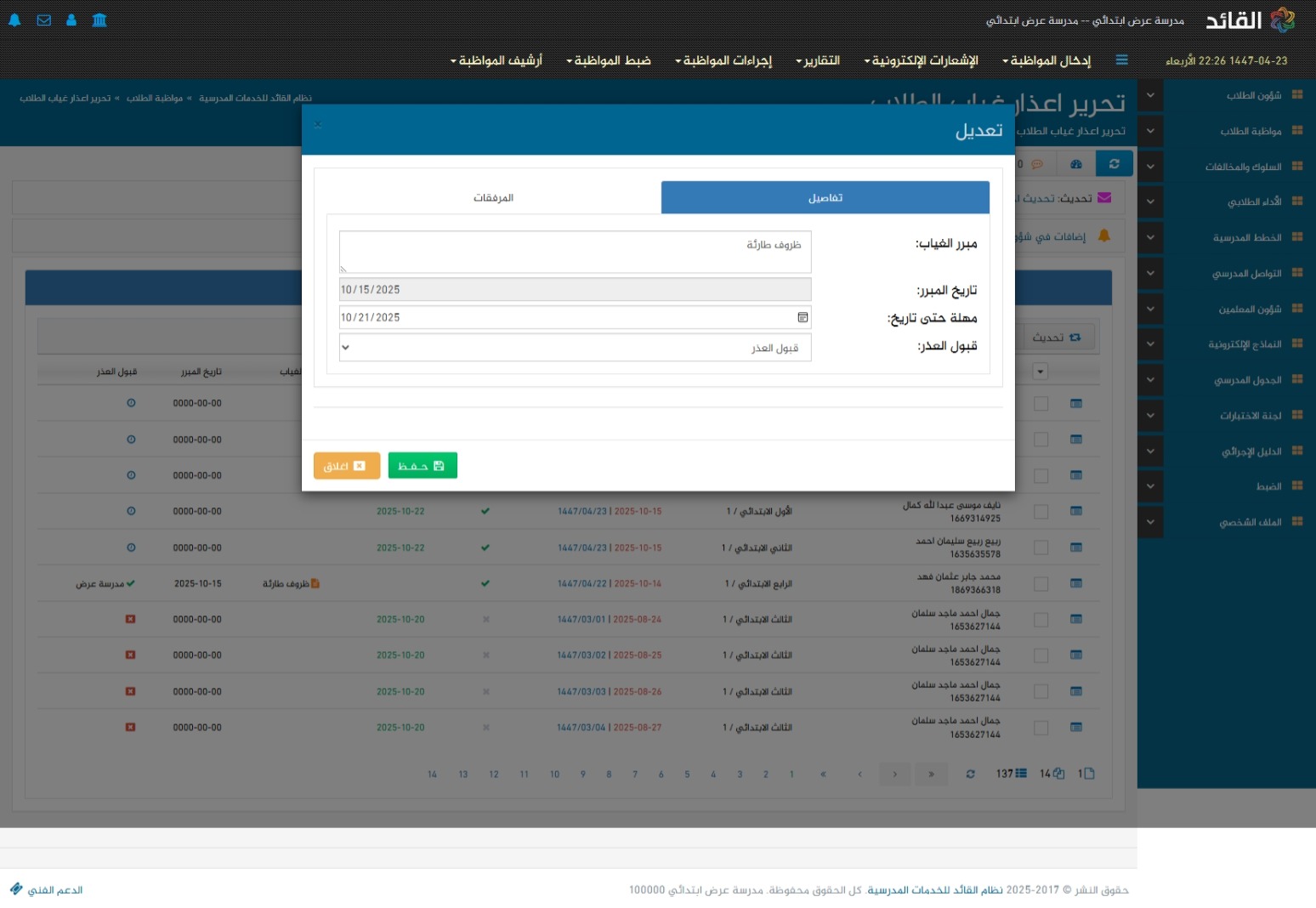Viewport: 1316px width, 908px height.
Task: Open the calendar picker in مهلة حتى تاريخ field
Action: coord(802,317)
